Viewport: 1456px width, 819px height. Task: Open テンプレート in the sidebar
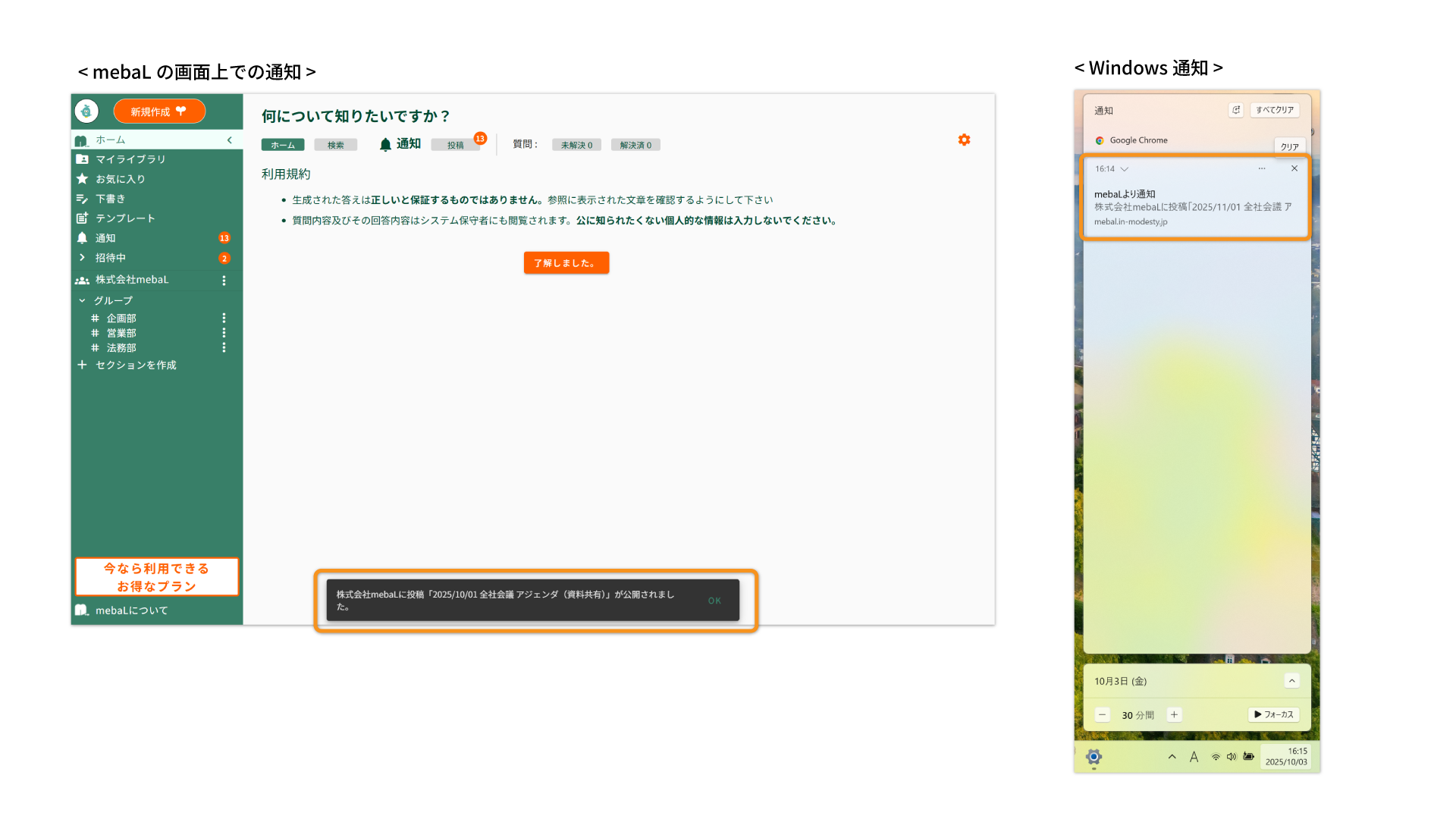click(x=125, y=218)
